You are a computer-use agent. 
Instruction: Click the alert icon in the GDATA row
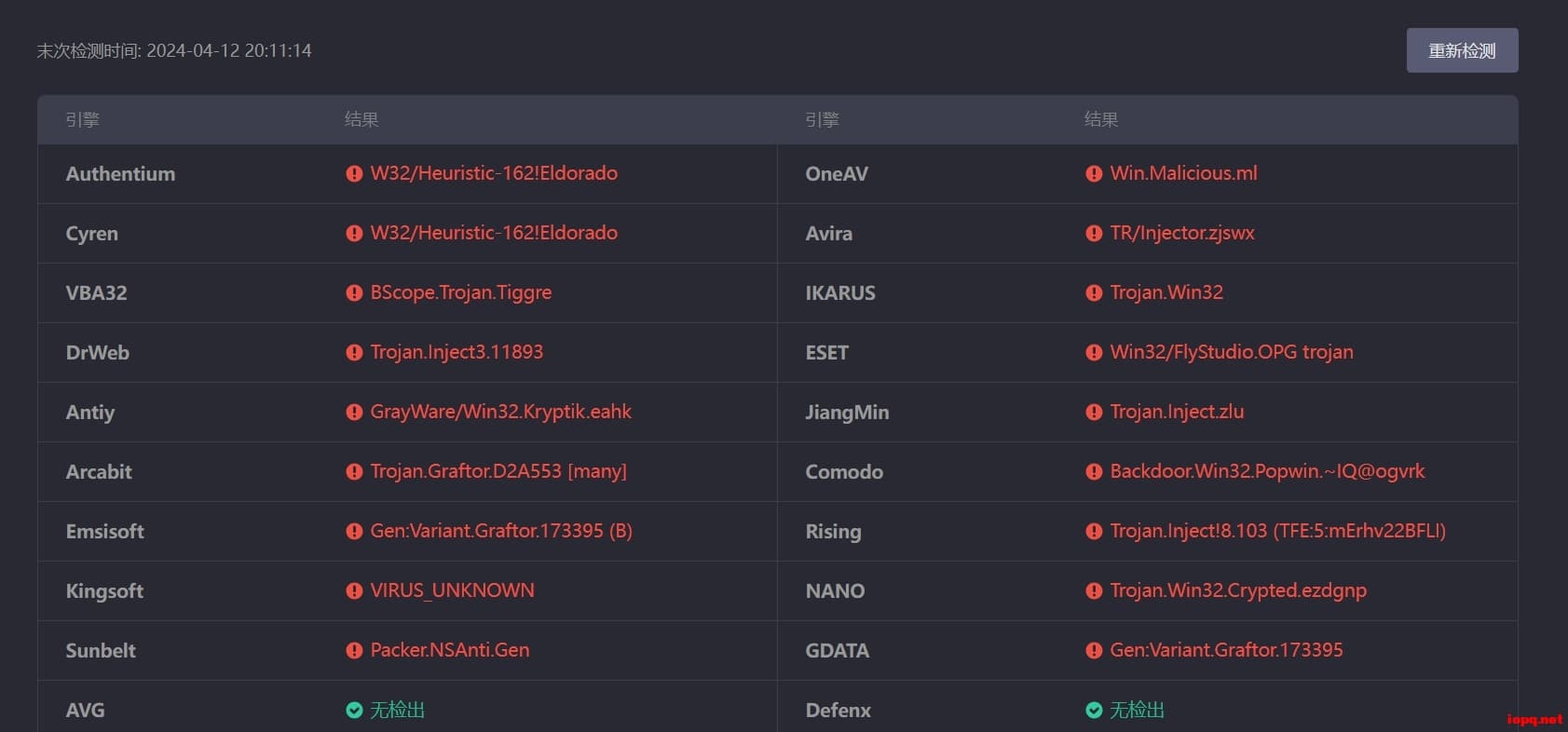pyautogui.click(x=1094, y=650)
